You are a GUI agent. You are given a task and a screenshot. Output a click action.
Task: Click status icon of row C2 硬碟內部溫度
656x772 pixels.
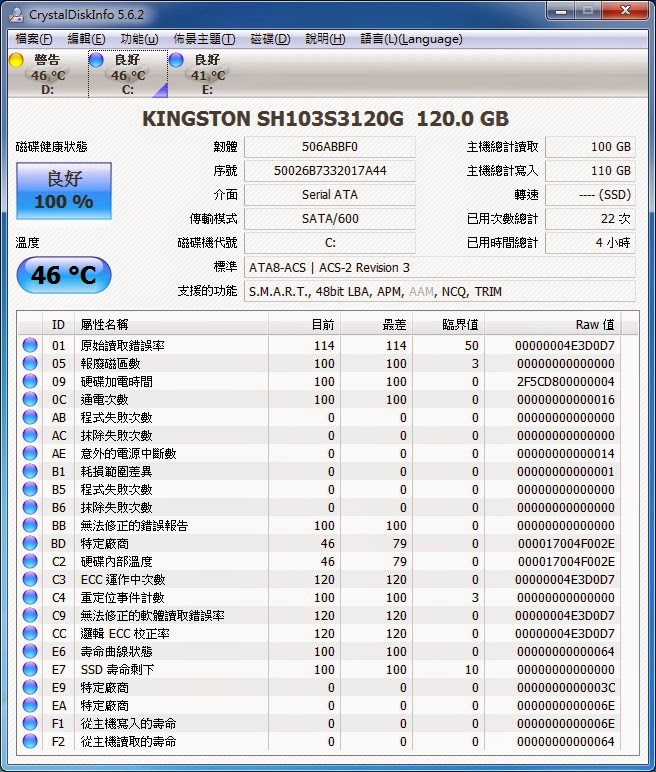point(30,561)
